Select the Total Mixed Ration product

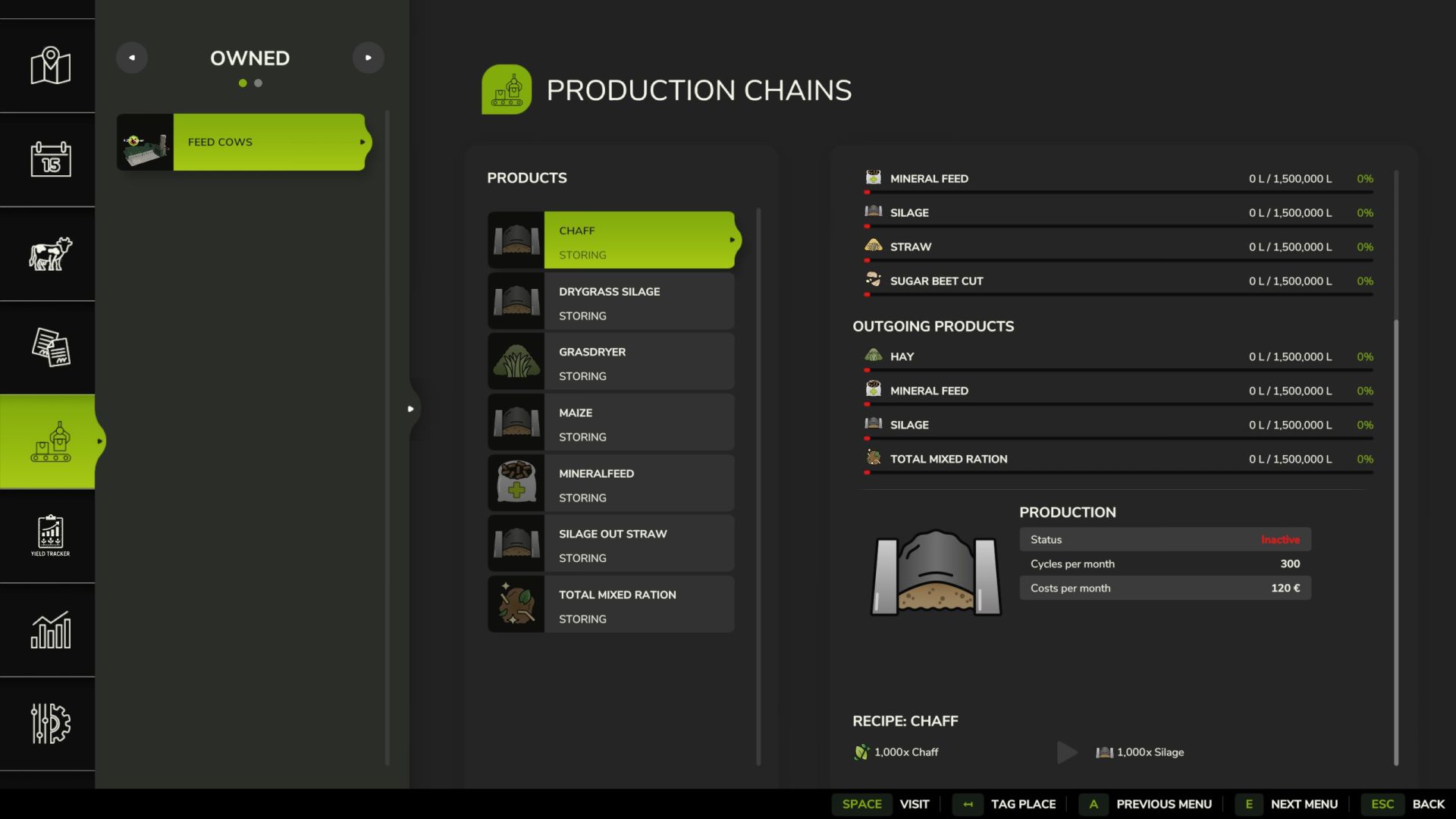611,605
